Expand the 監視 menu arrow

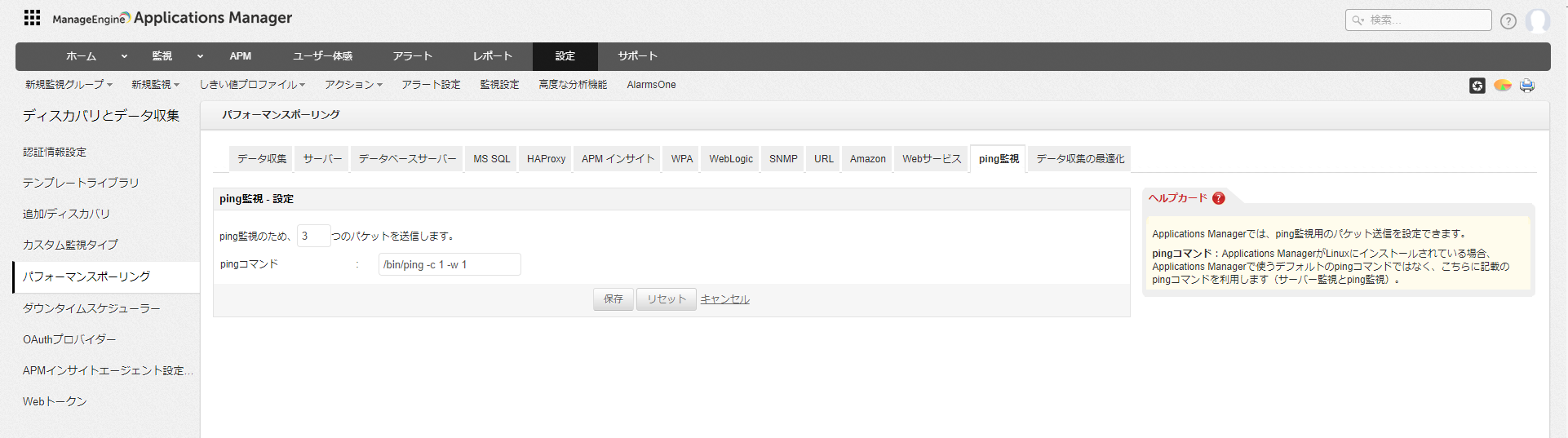[x=200, y=56]
